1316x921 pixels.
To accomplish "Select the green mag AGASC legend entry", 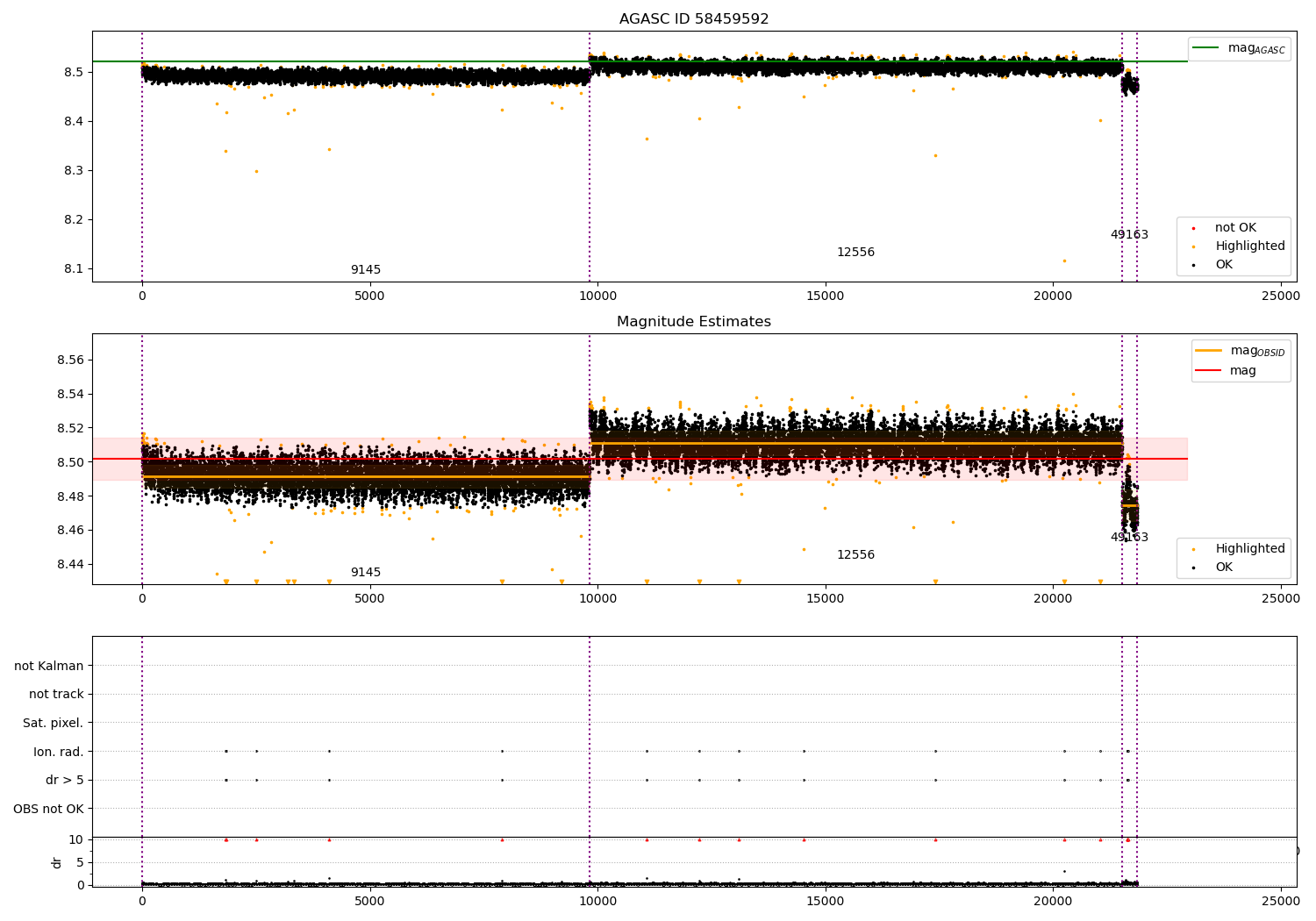I will pyautogui.click(x=1239, y=48).
